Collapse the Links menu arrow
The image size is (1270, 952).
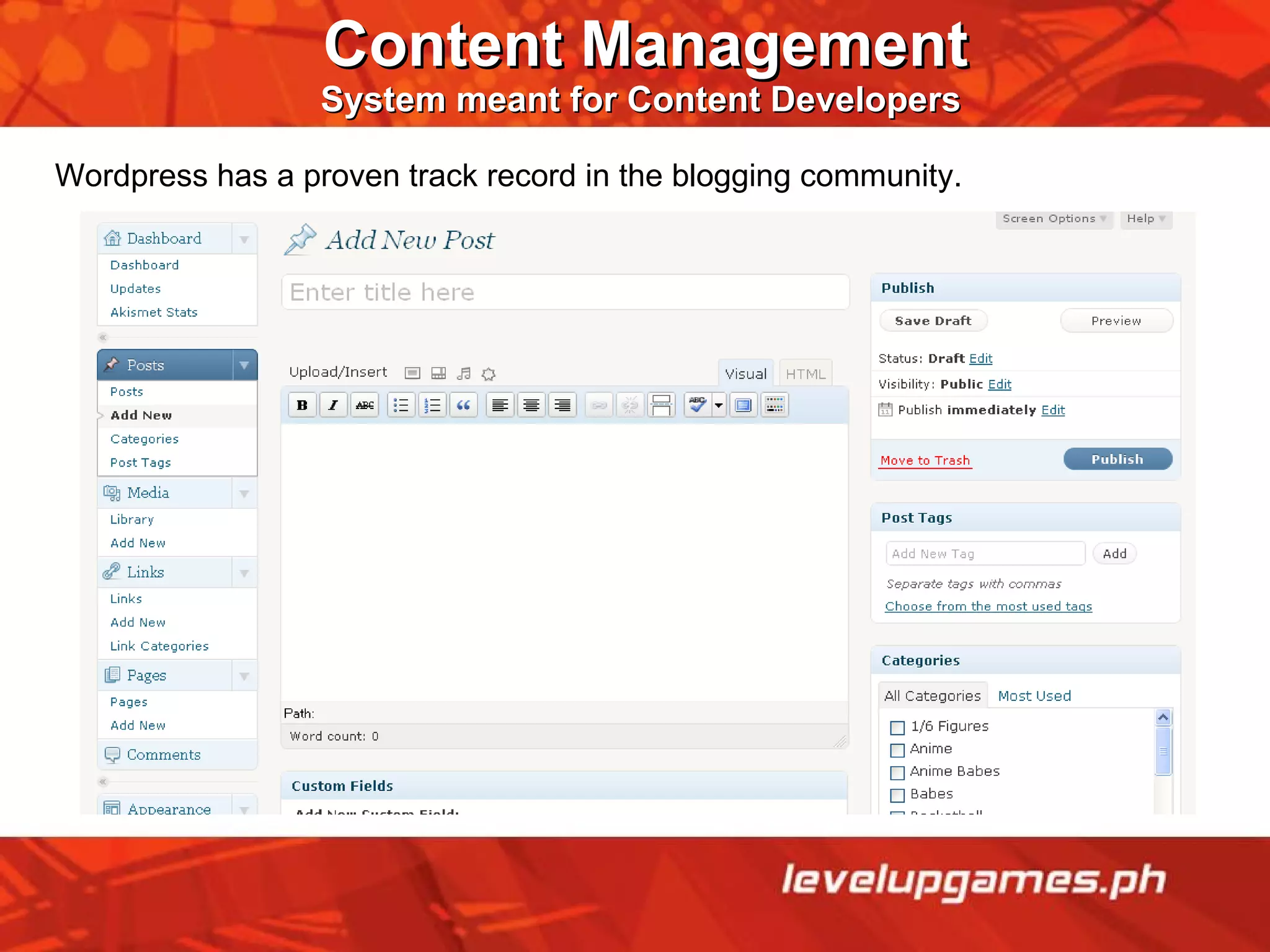pos(244,573)
